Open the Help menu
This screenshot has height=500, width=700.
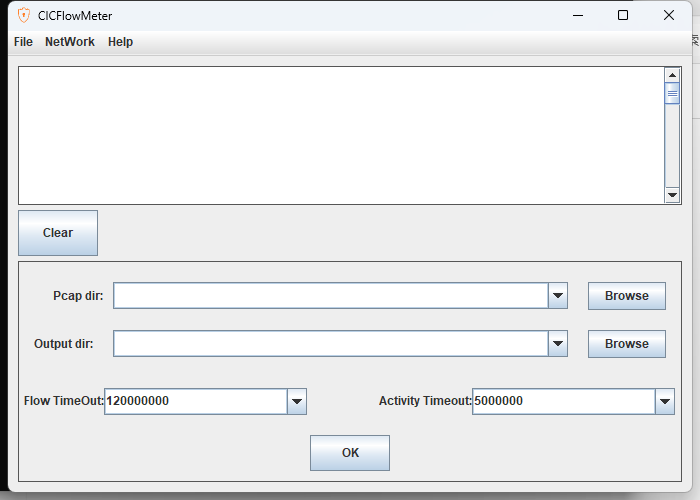tap(121, 42)
